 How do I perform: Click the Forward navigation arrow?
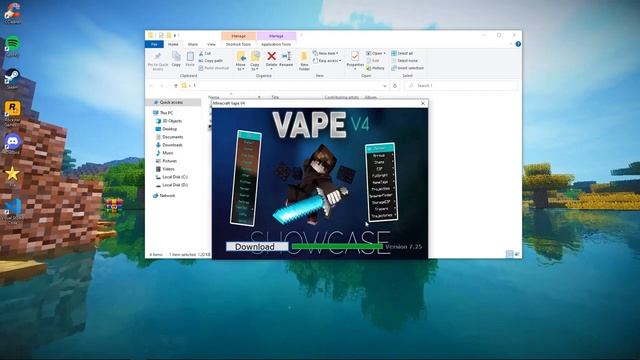[x=162, y=86]
